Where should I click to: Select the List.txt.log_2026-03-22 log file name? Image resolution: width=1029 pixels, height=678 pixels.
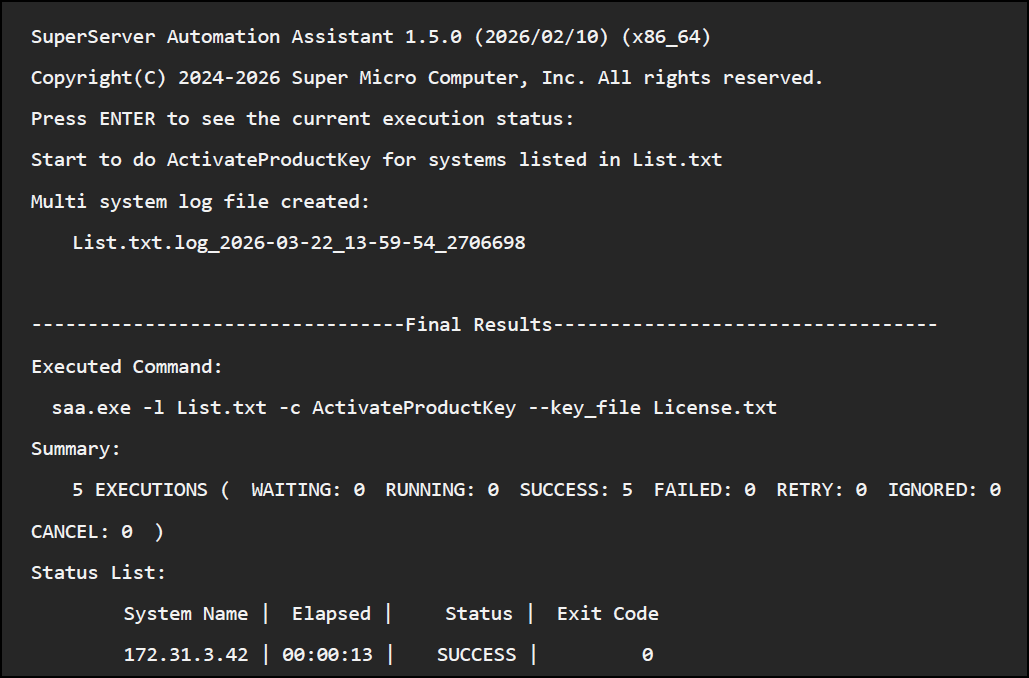pyautogui.click(x=299, y=243)
